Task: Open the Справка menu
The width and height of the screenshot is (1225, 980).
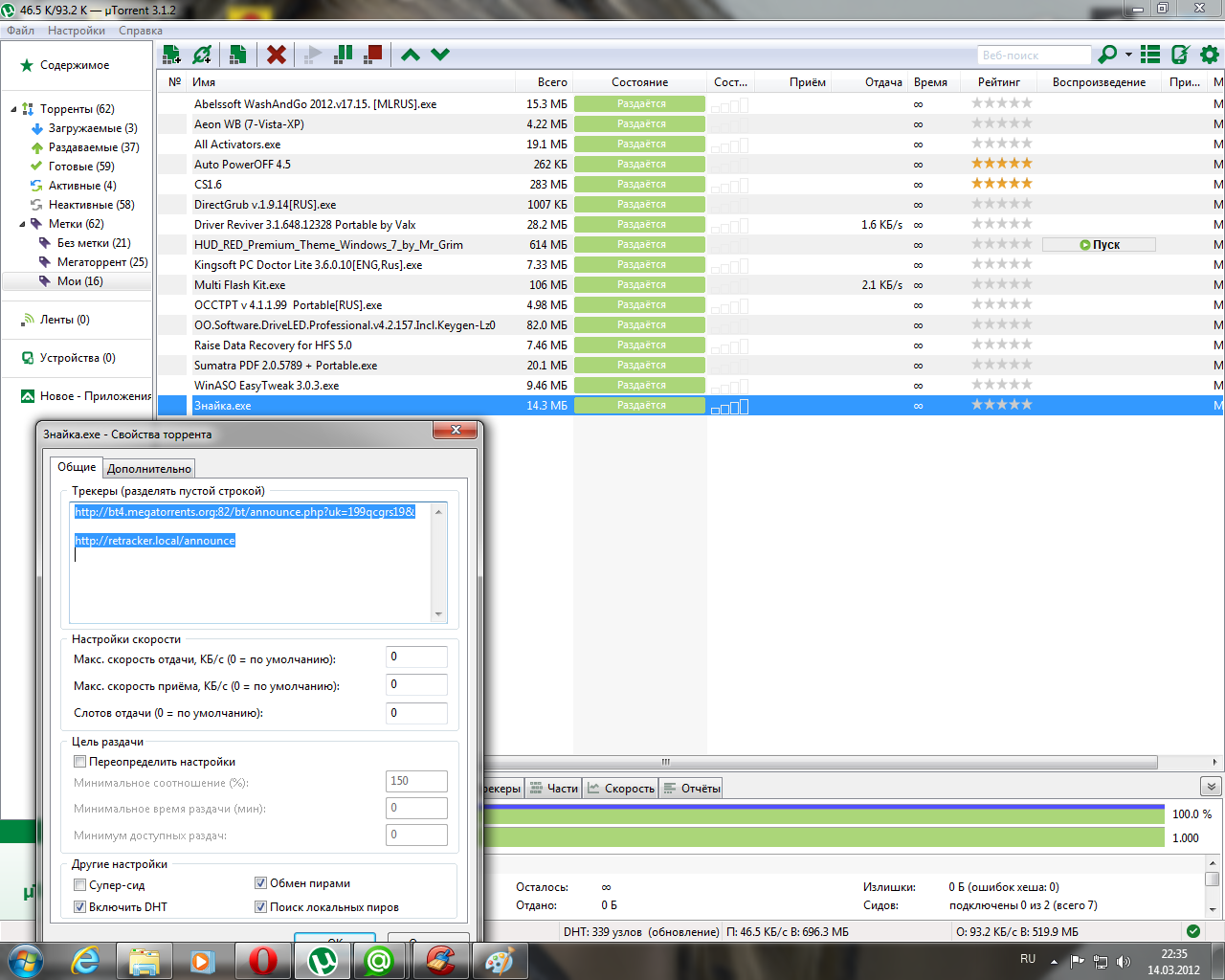Action: click(x=141, y=31)
